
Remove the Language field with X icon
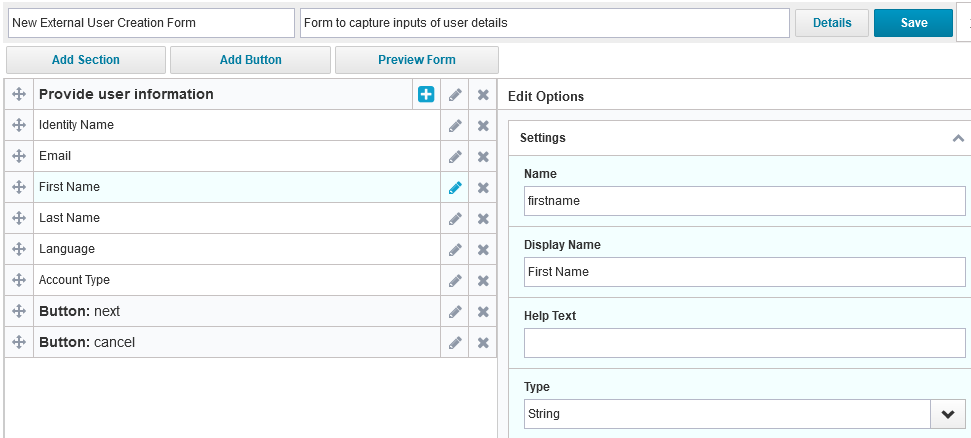click(483, 250)
